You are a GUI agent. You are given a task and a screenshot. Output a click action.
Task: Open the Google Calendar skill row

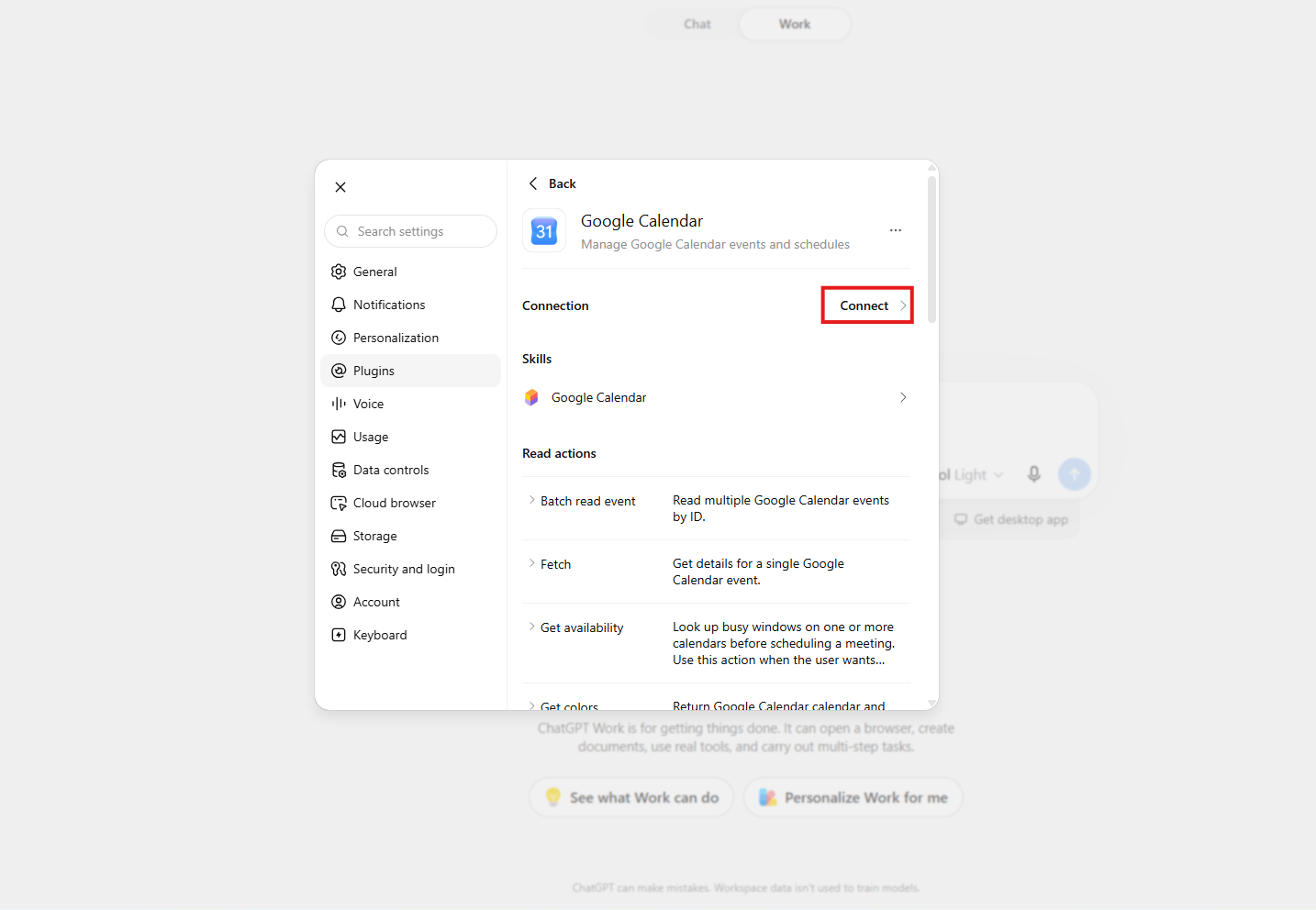click(x=716, y=397)
